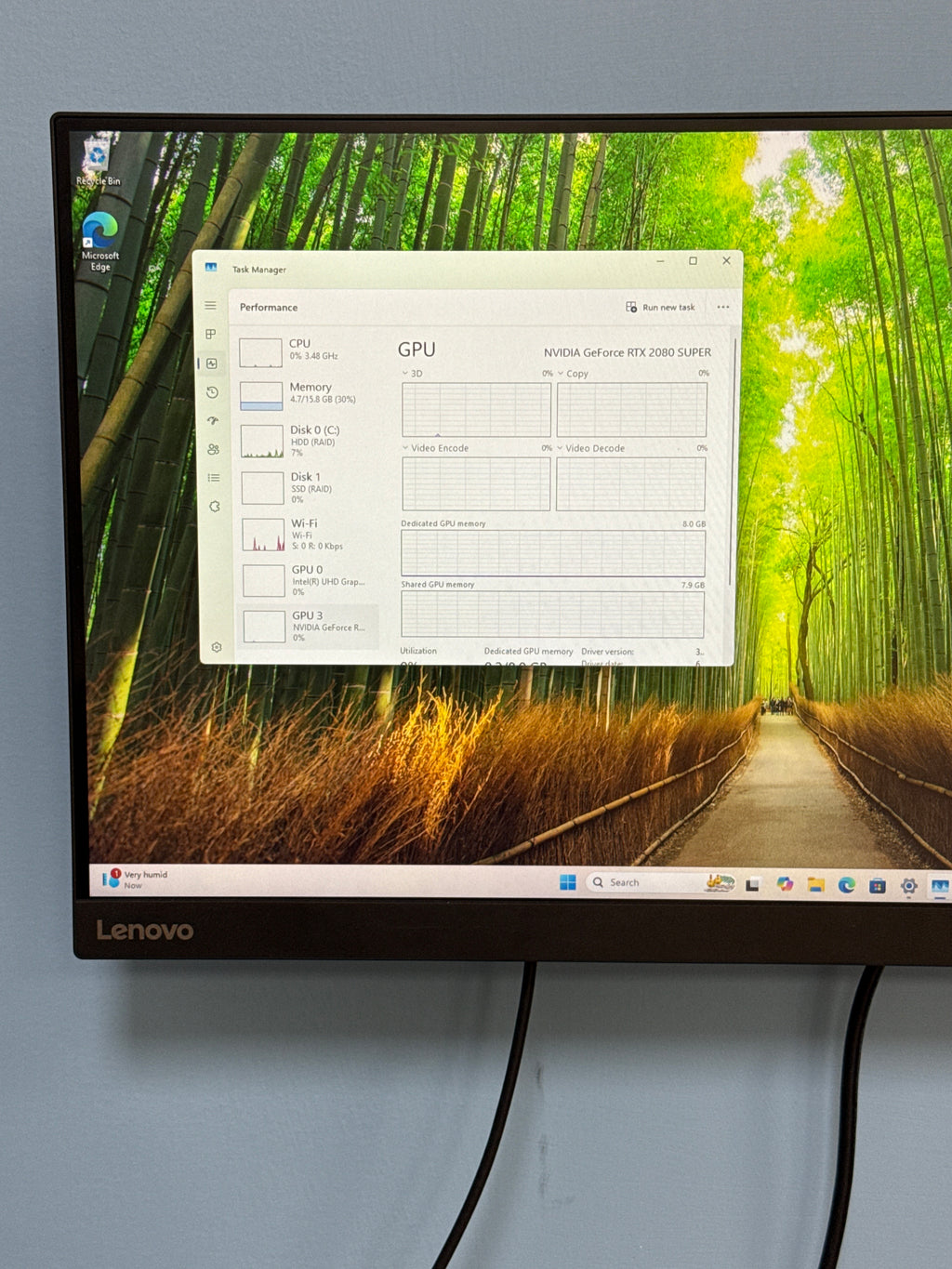Open Task Manager Settings gear icon
The image size is (952, 1269).
tap(217, 647)
